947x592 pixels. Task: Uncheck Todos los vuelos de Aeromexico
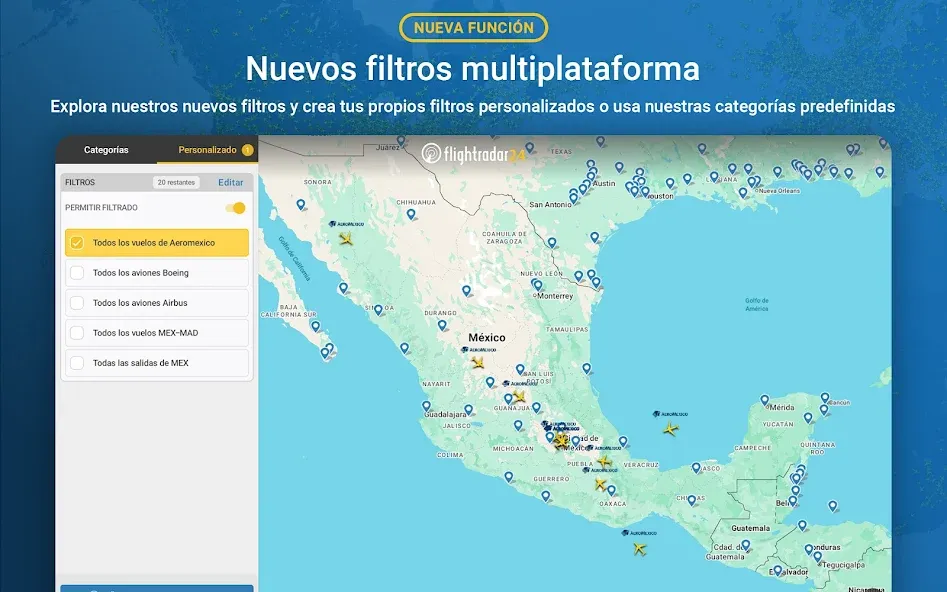click(77, 243)
